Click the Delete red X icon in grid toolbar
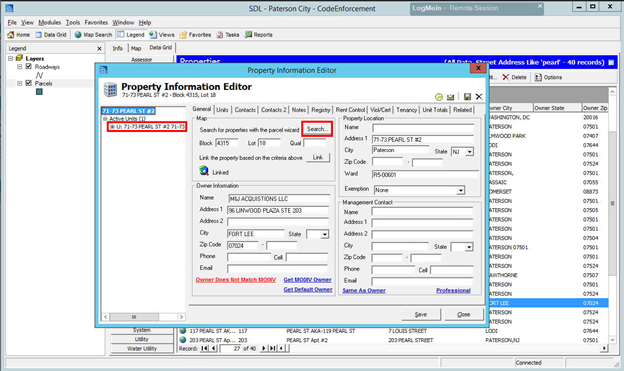This screenshot has width=624, height=371. (x=505, y=77)
